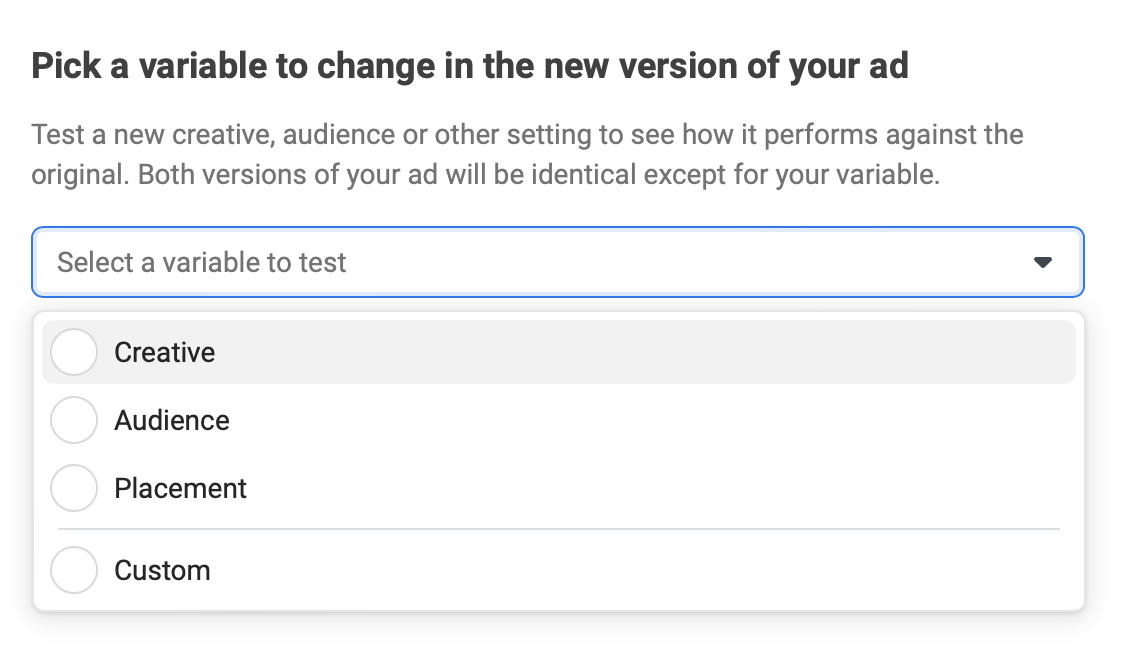Screen dimensions: 1136x662
Task: Click the dropdown caret arrow icon
Action: click(1043, 262)
